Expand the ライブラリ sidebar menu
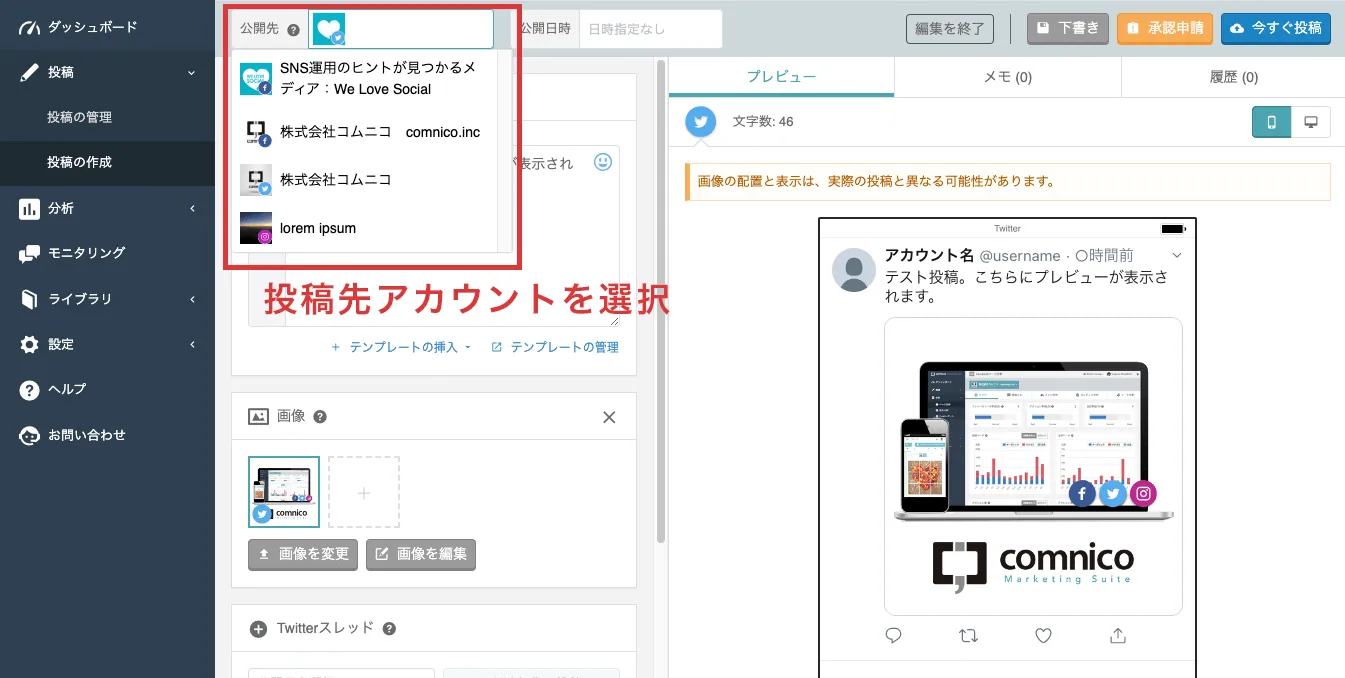 click(191, 299)
